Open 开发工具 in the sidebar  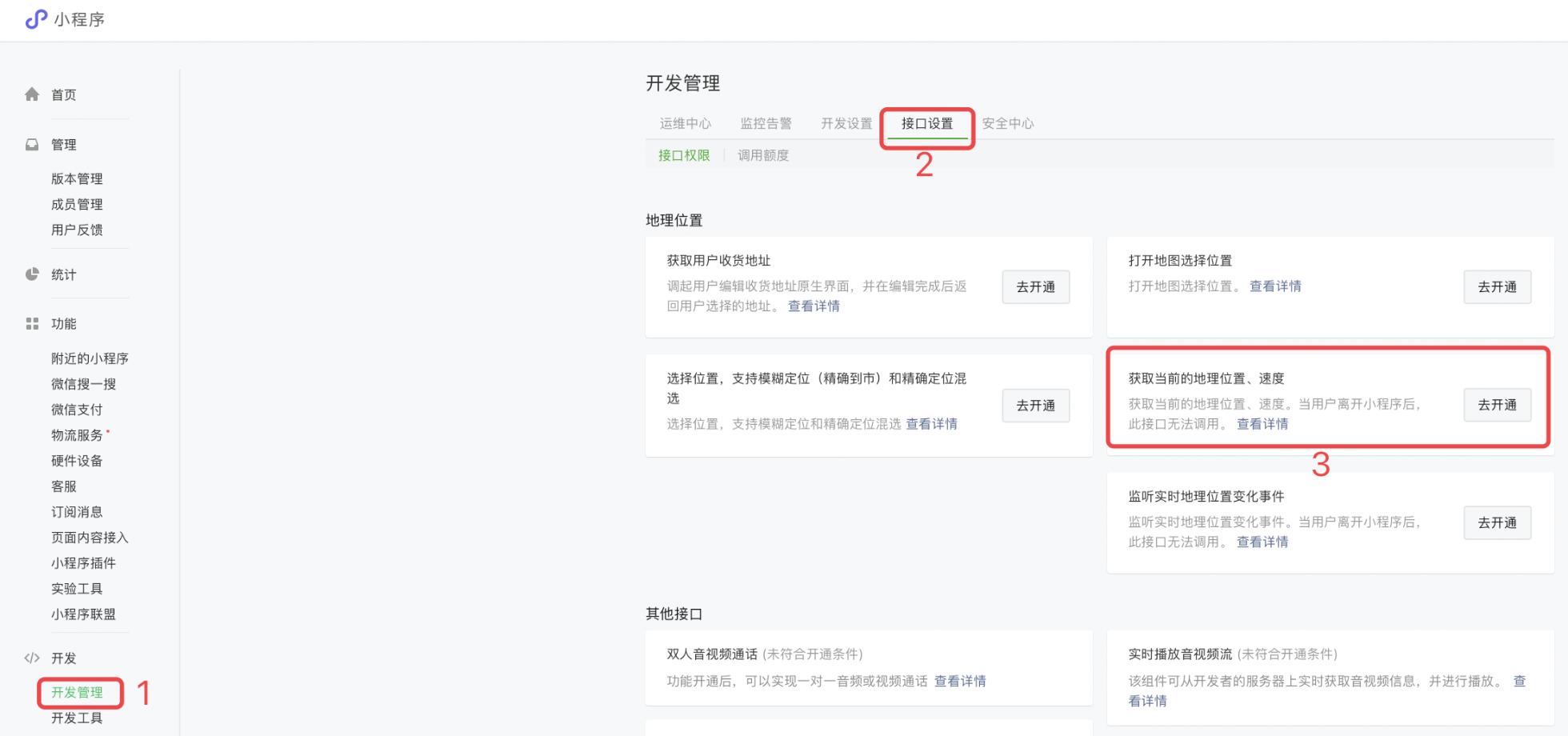[x=77, y=718]
